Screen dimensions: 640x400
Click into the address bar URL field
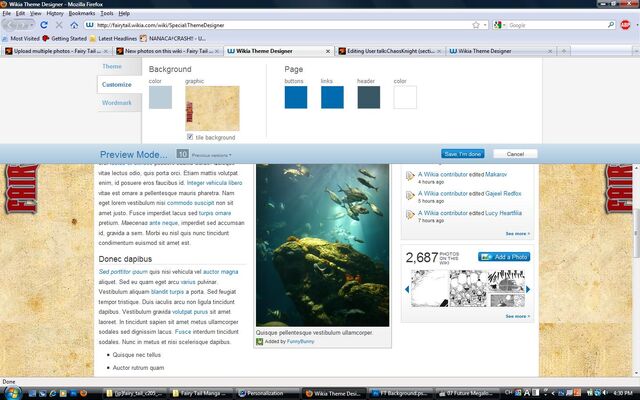[x=282, y=25]
